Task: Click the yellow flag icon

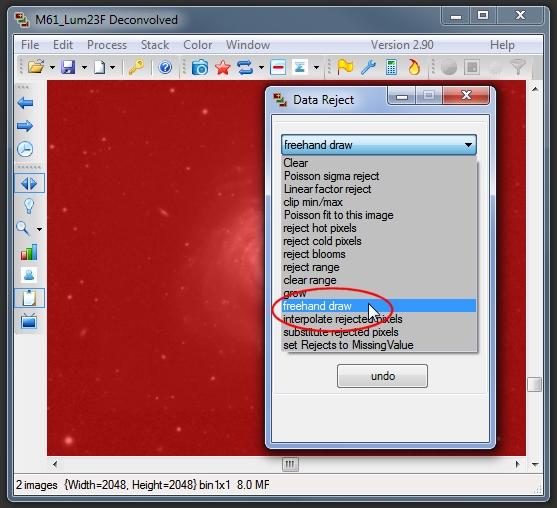Action: [345, 67]
